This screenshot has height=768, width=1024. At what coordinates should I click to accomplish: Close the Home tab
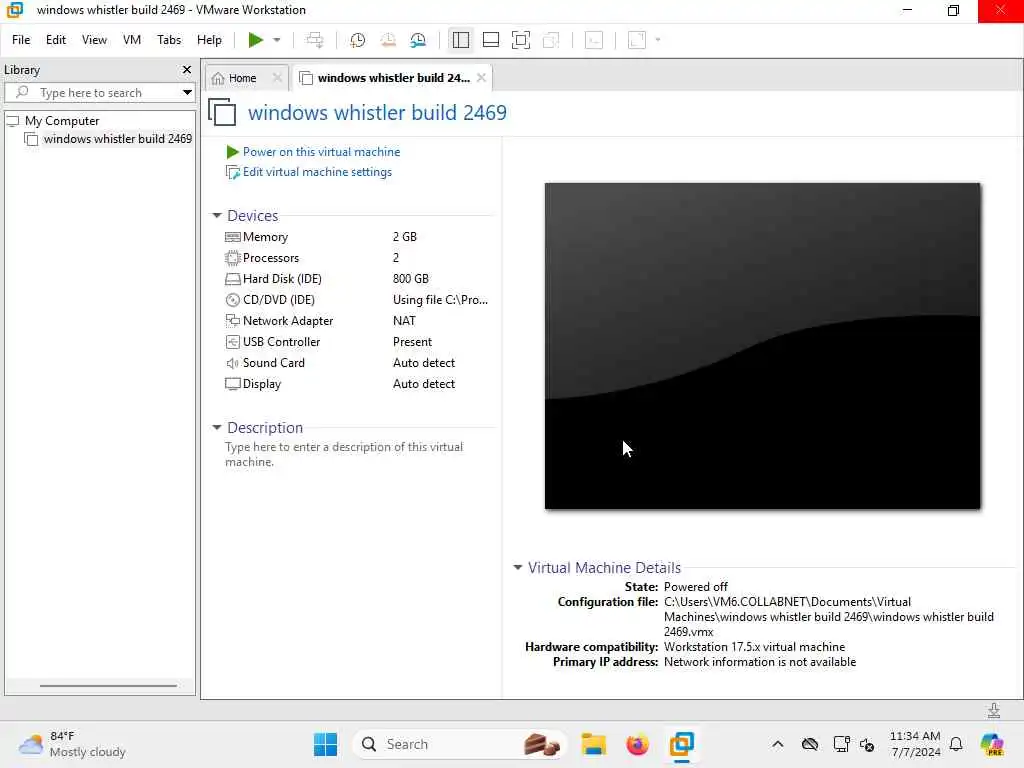pos(277,78)
